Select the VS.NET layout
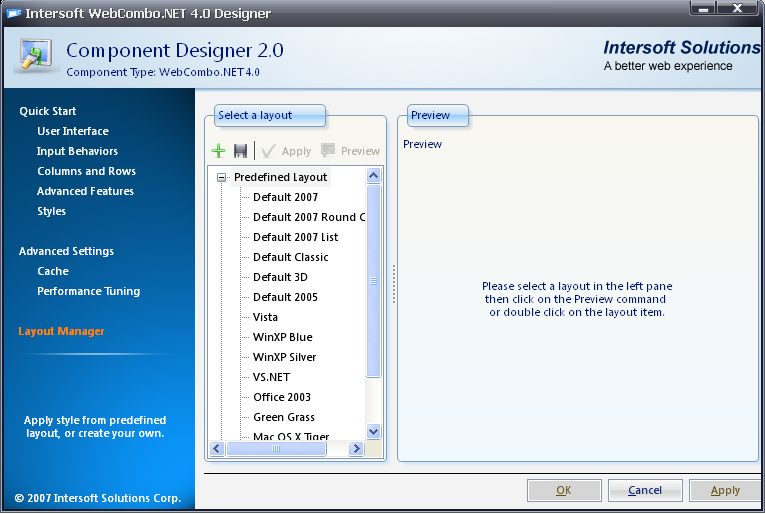The height and width of the screenshot is (514, 765). pyautogui.click(x=271, y=377)
